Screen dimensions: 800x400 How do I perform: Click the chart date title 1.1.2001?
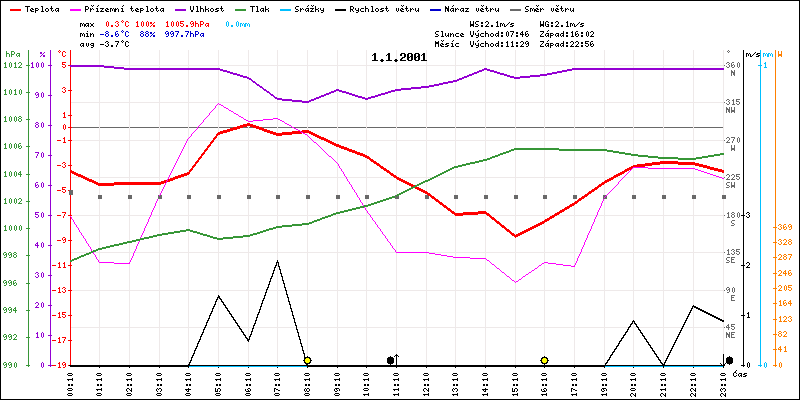click(x=399, y=57)
